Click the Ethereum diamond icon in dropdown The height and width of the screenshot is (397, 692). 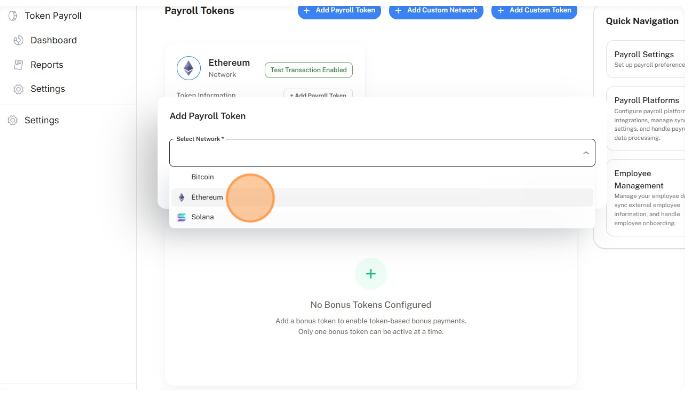[181, 197]
